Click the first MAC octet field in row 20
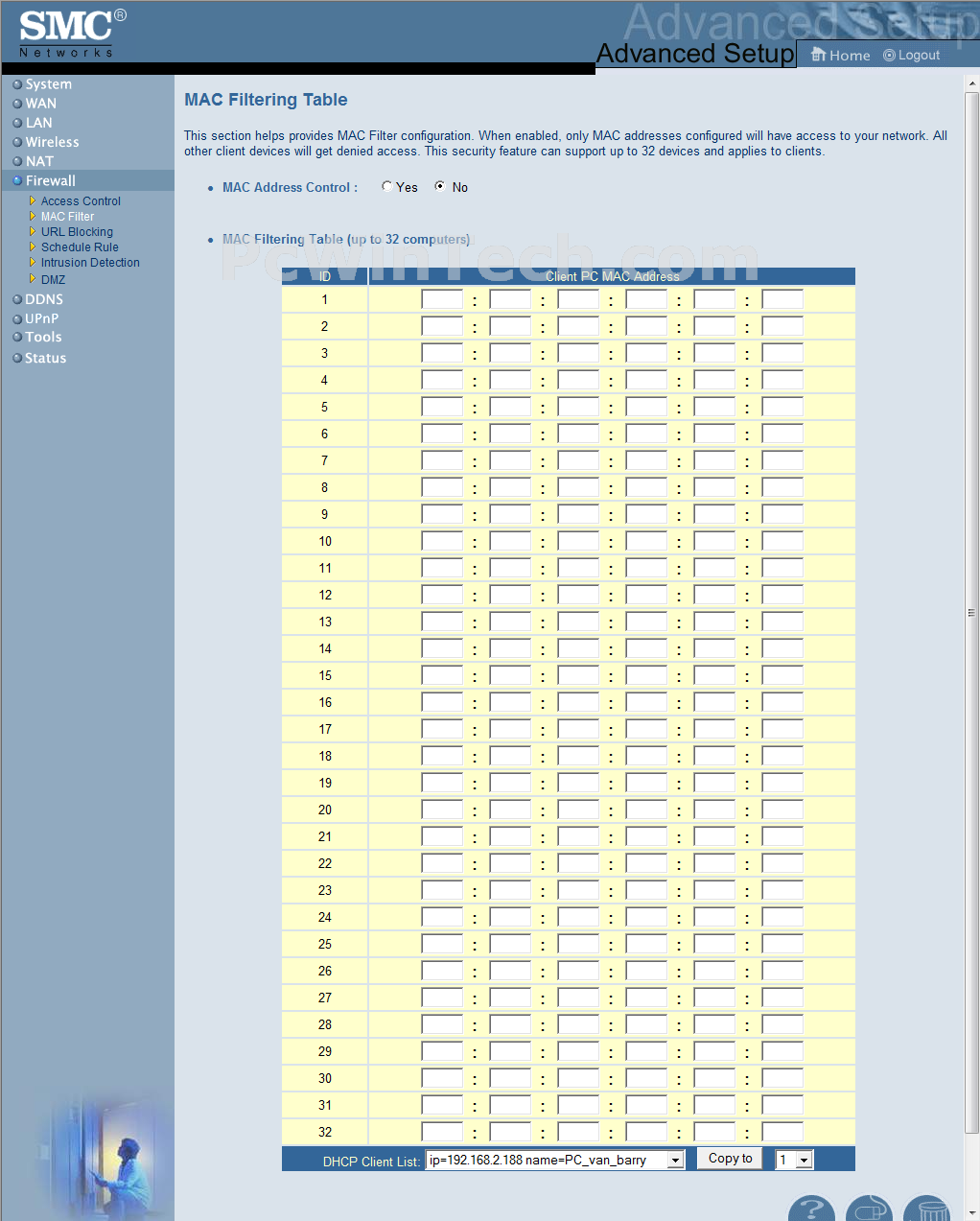980x1221 pixels. click(x=442, y=810)
